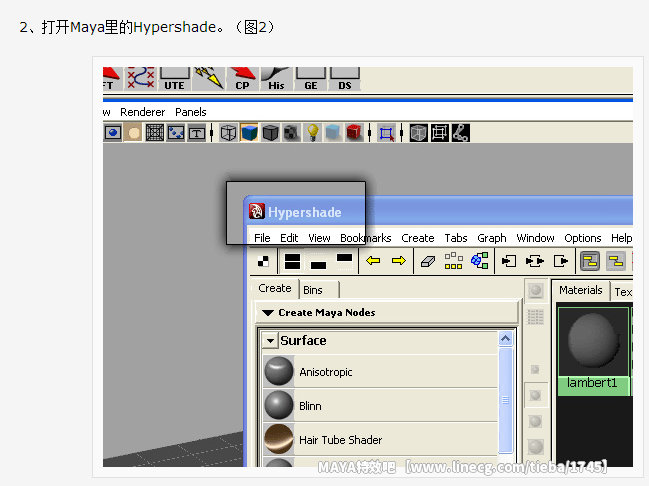649x486 pixels.
Task: Click the first yellow container toolbar icon
Action: pos(590,261)
